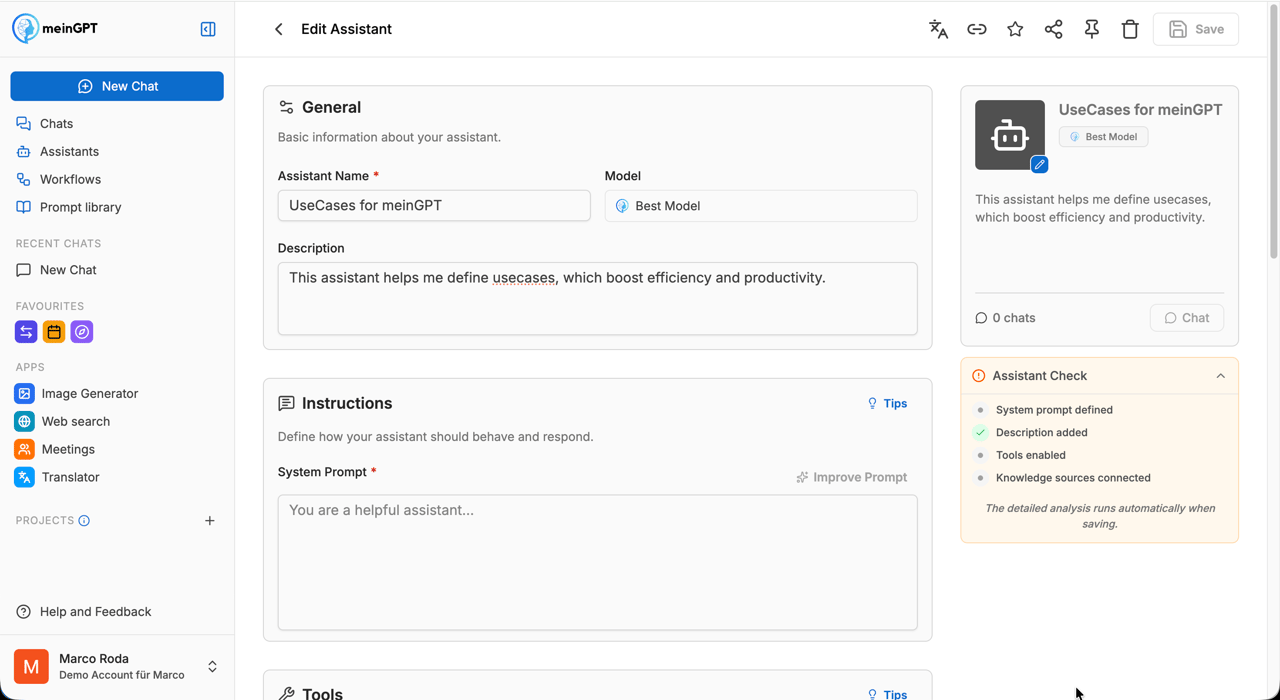
Task: Open the purple compass favourite icon
Action: coord(82,332)
